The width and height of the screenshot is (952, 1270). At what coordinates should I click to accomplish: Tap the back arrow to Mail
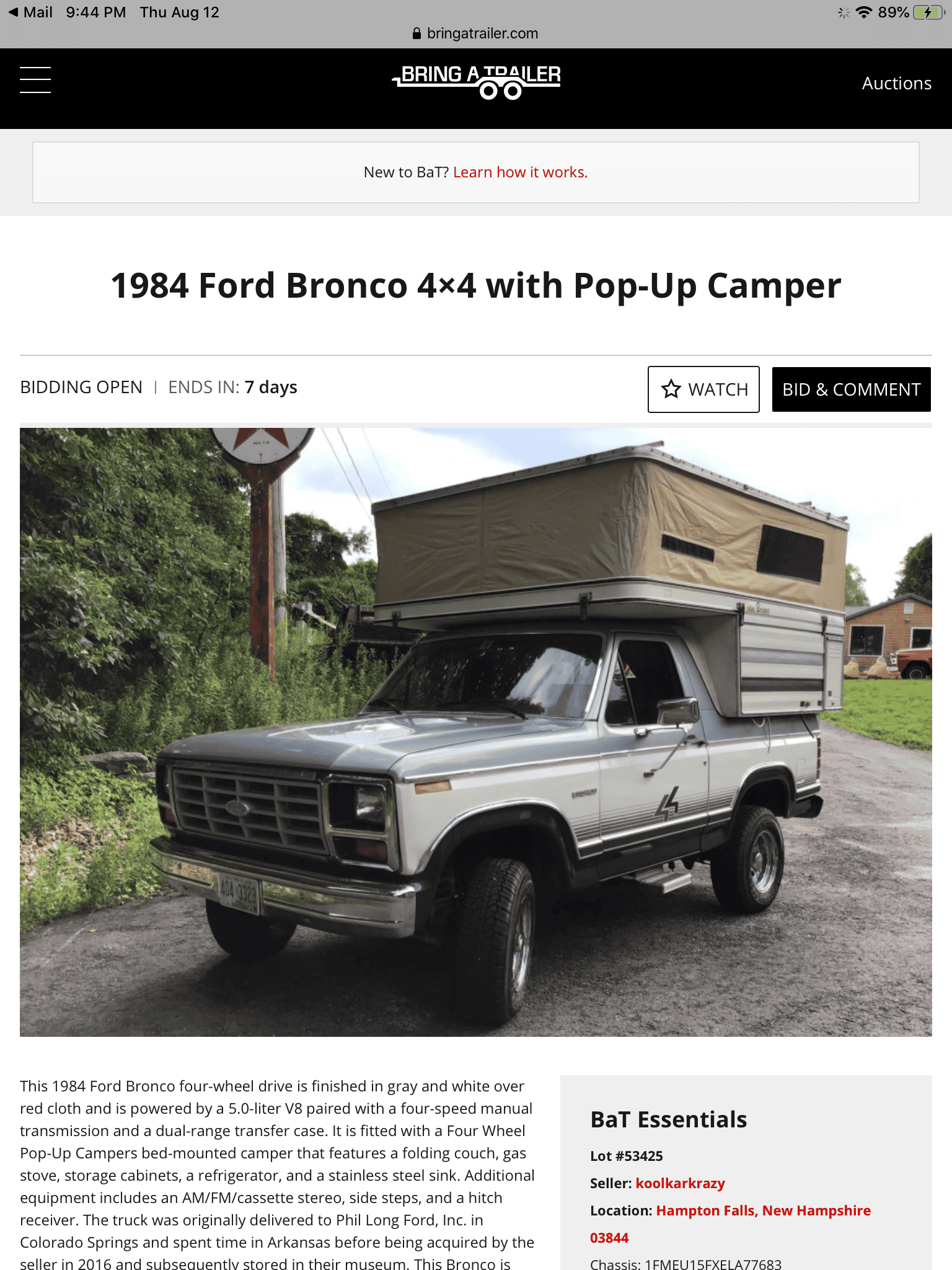13,12
